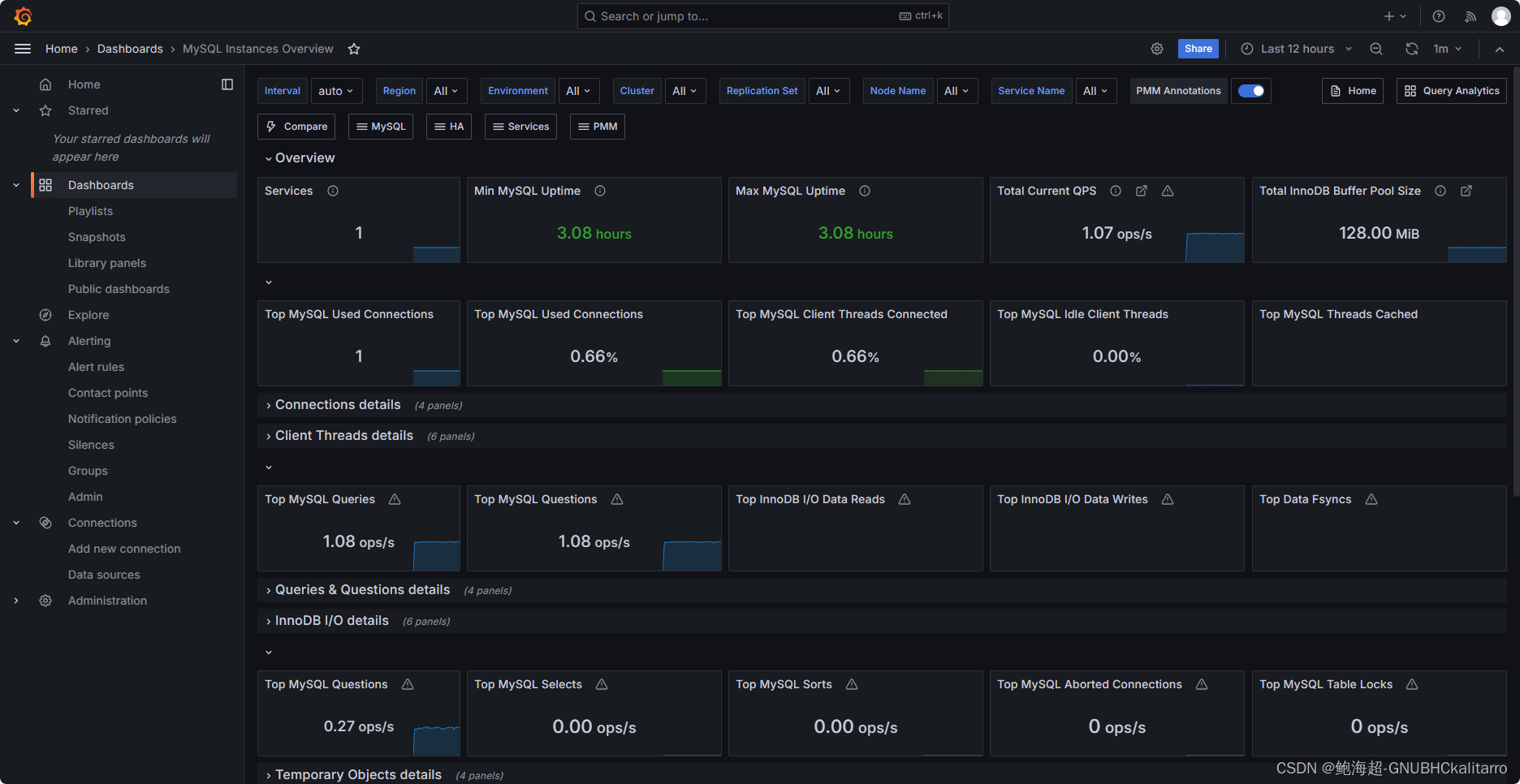The height and width of the screenshot is (784, 1520).
Task: Open the hamburger navigation menu
Action: pos(23,49)
